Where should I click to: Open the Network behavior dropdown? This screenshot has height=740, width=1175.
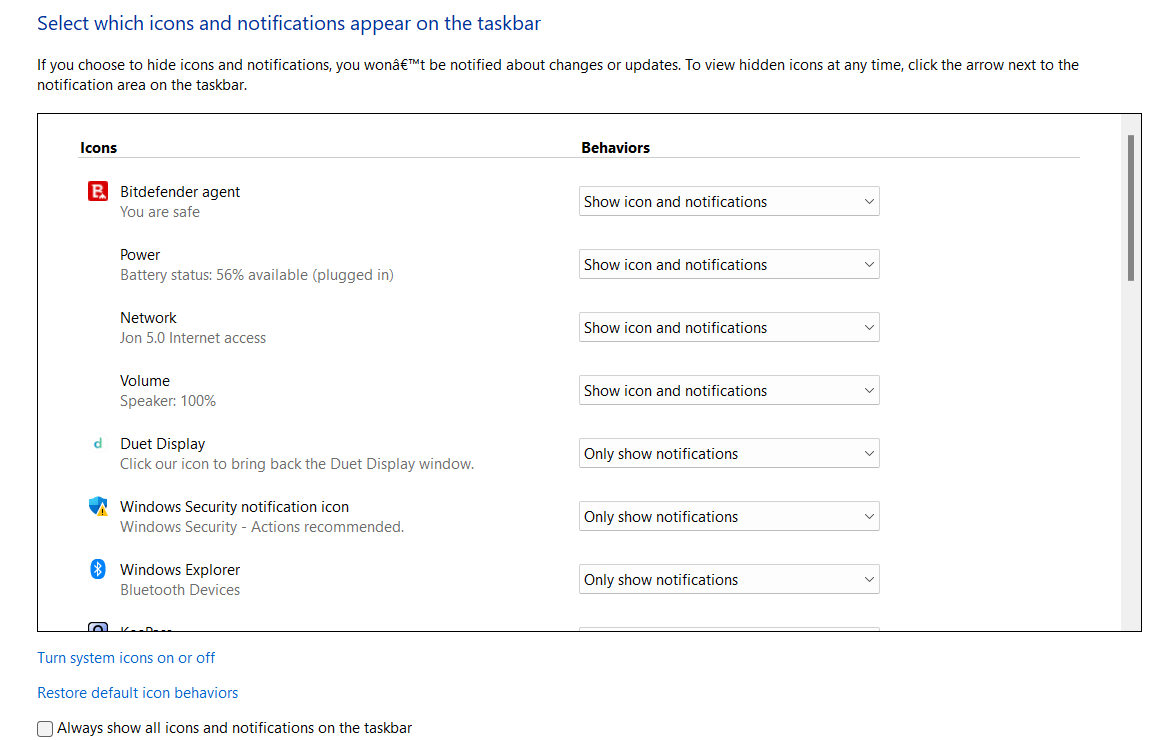[x=729, y=327]
